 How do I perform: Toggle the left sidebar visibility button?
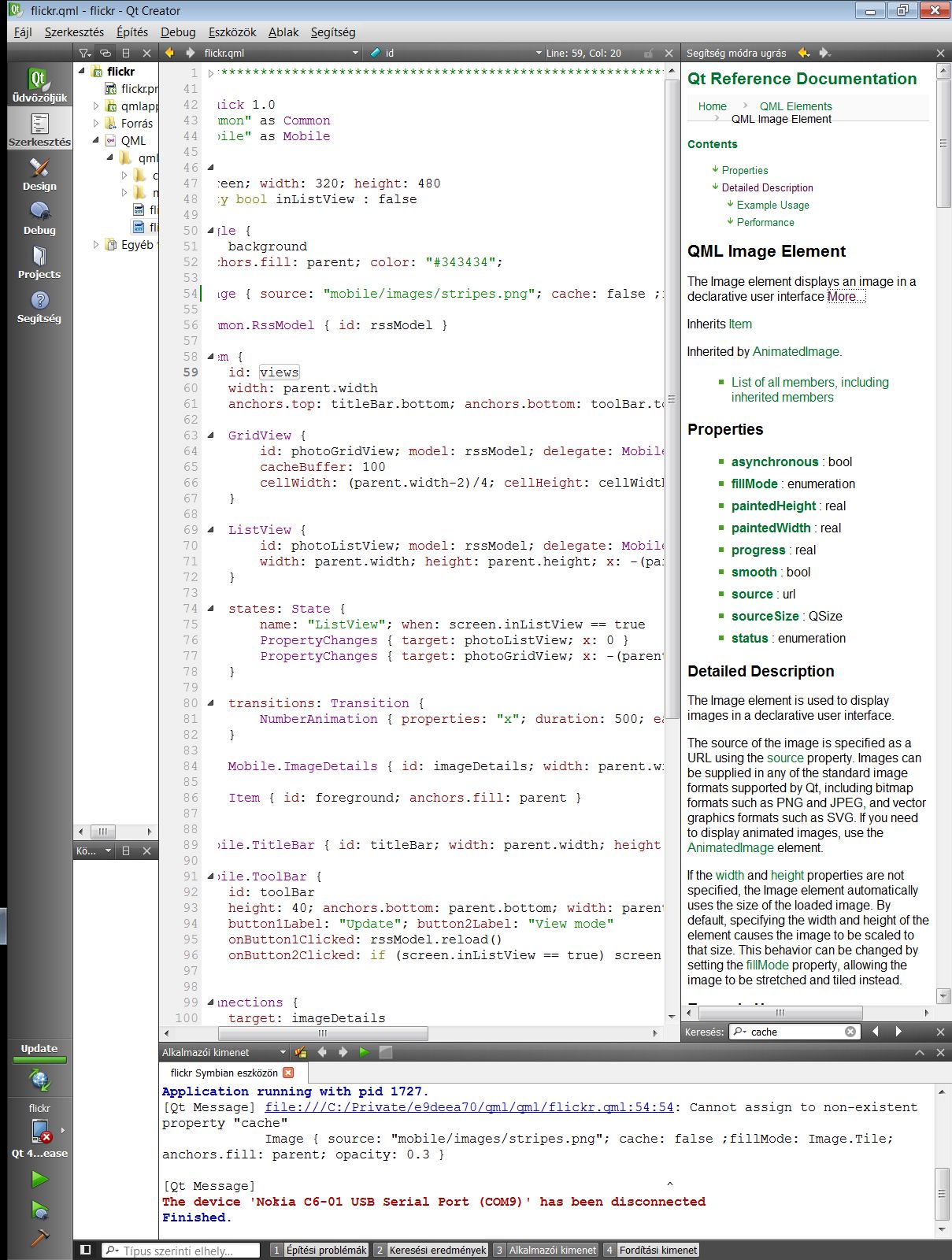click(86, 1250)
